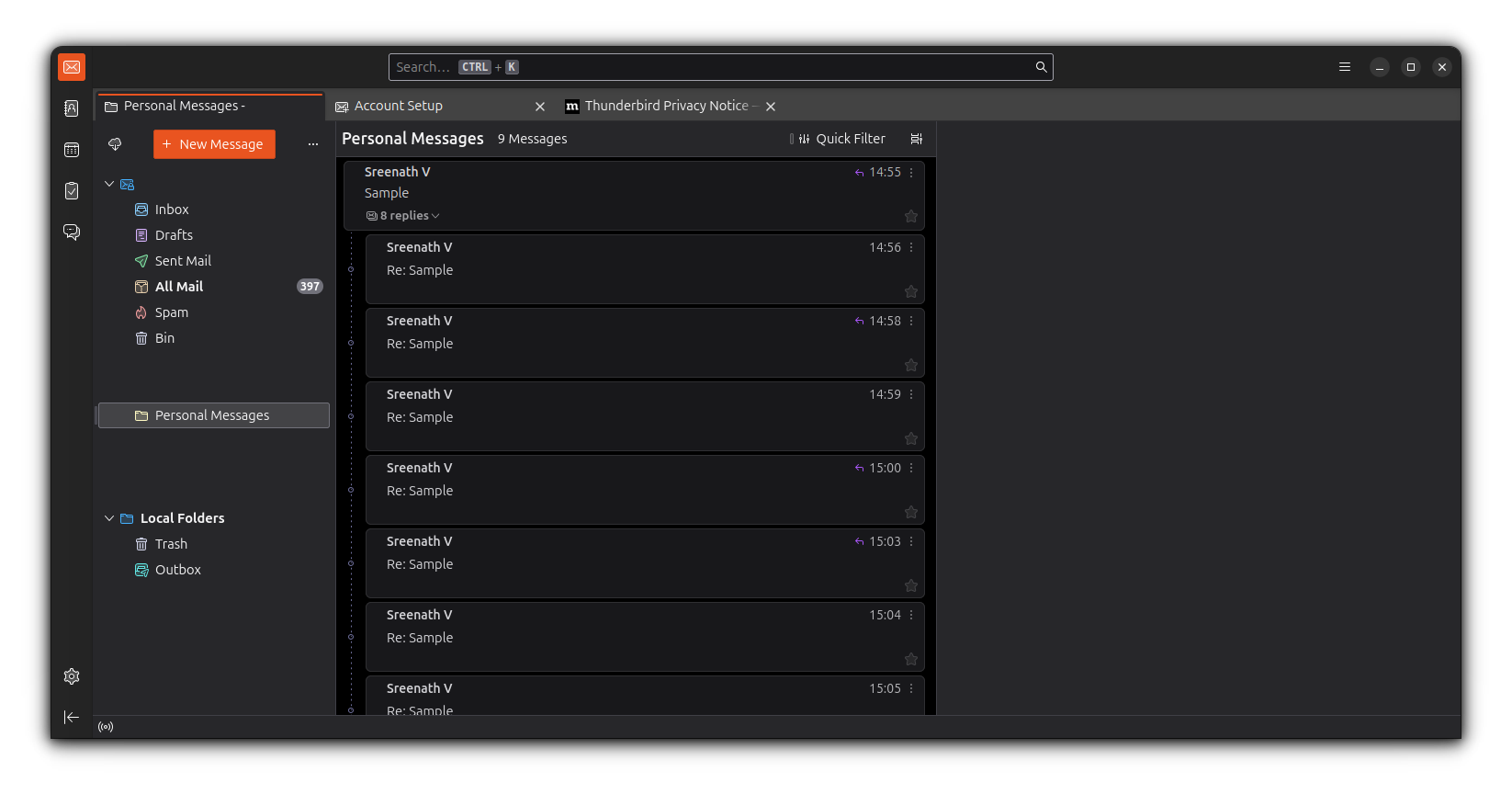Viewport: 1512px width, 794px height.
Task: Click the global search field
Action: [717, 67]
